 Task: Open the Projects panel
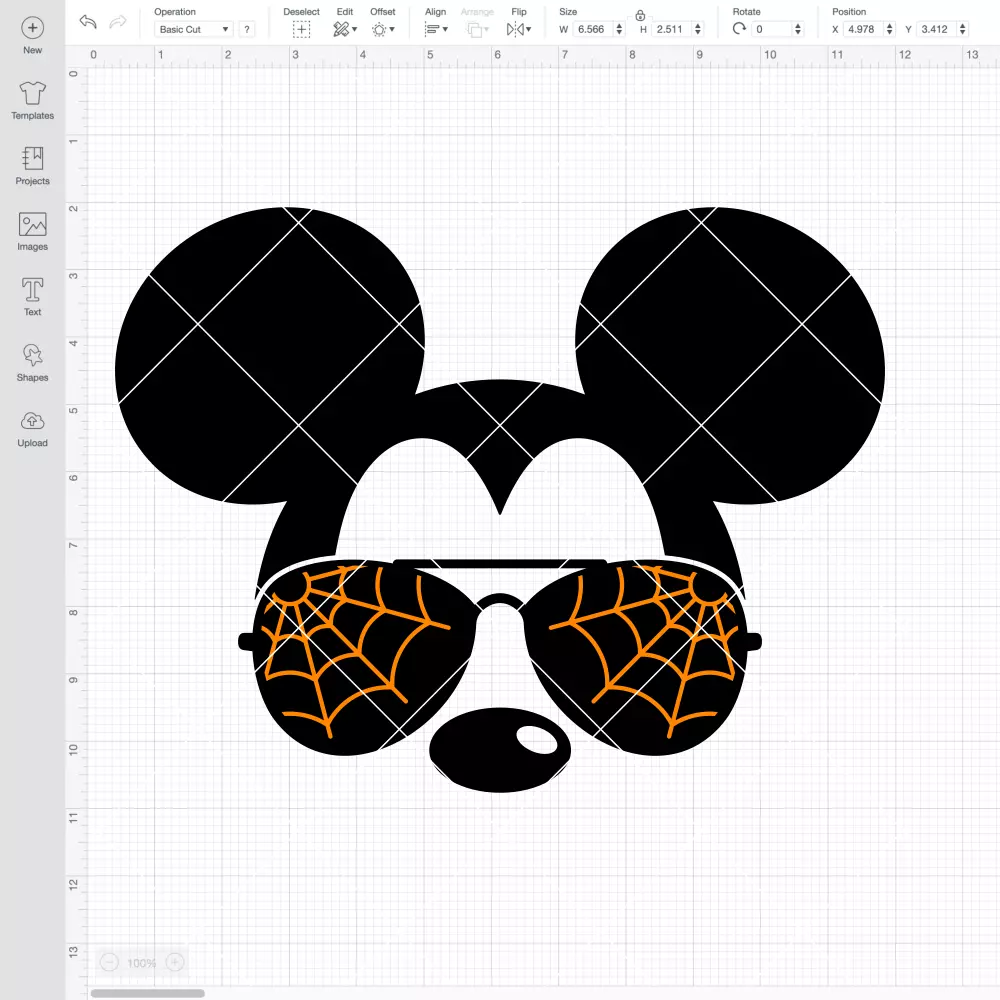pyautogui.click(x=33, y=166)
